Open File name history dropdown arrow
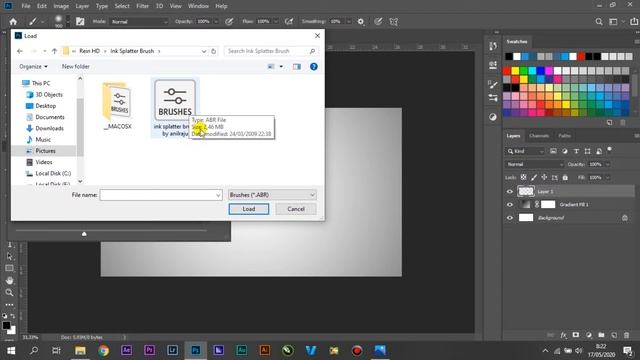 click(x=218, y=195)
